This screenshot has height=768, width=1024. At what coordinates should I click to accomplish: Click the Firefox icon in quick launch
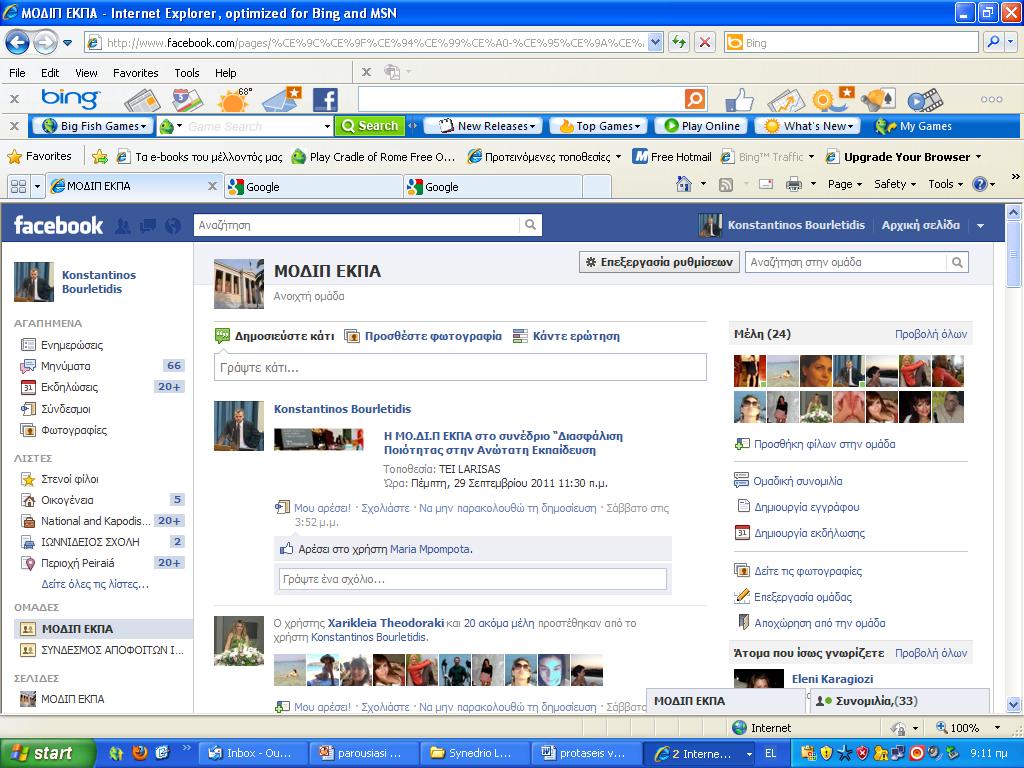[x=139, y=753]
